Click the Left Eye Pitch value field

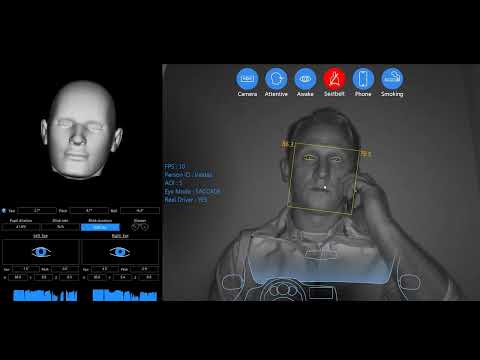coord(65,269)
